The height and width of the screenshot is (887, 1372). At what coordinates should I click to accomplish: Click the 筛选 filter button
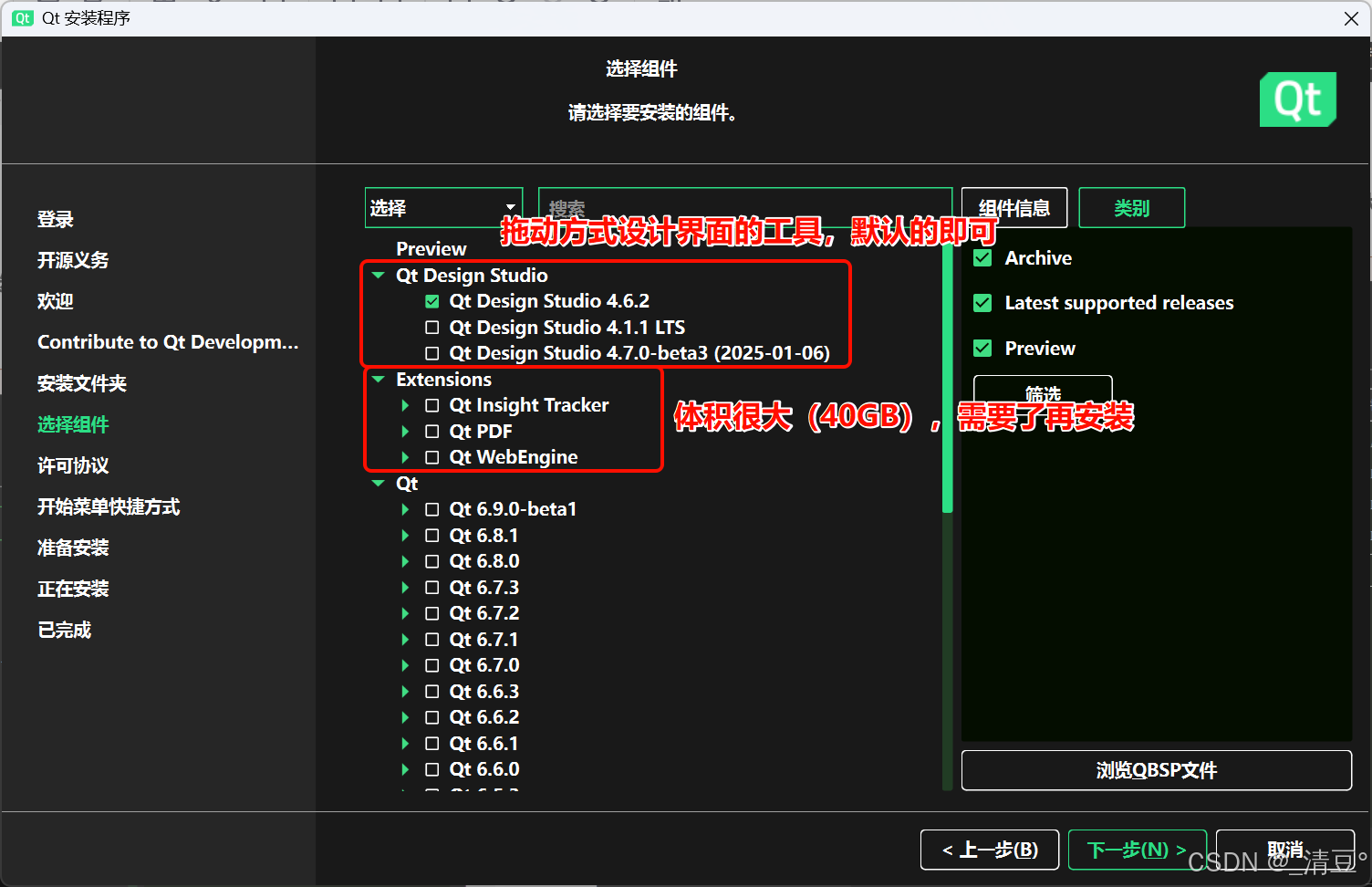pos(1043,392)
